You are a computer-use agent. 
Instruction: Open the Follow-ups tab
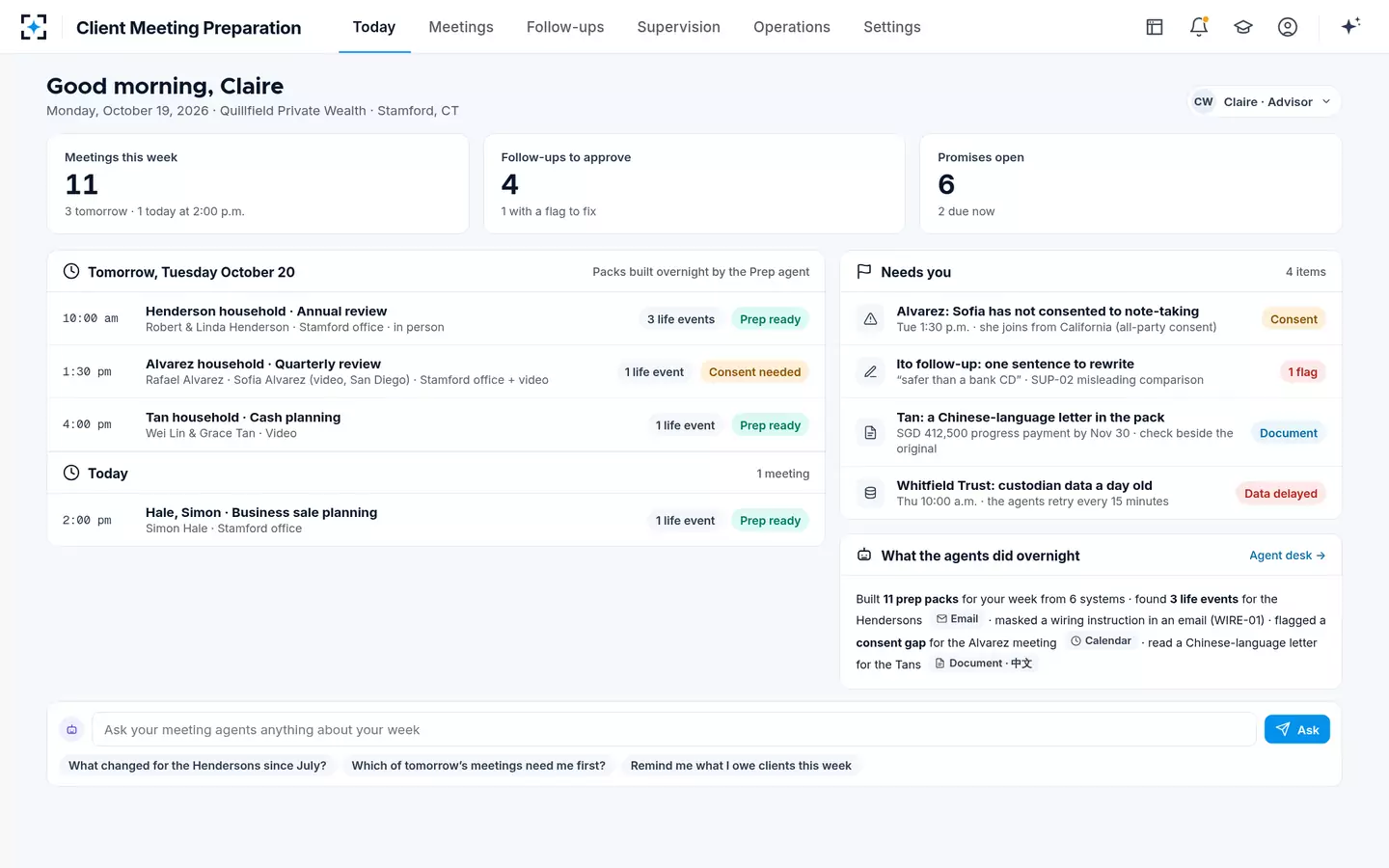[x=565, y=27]
